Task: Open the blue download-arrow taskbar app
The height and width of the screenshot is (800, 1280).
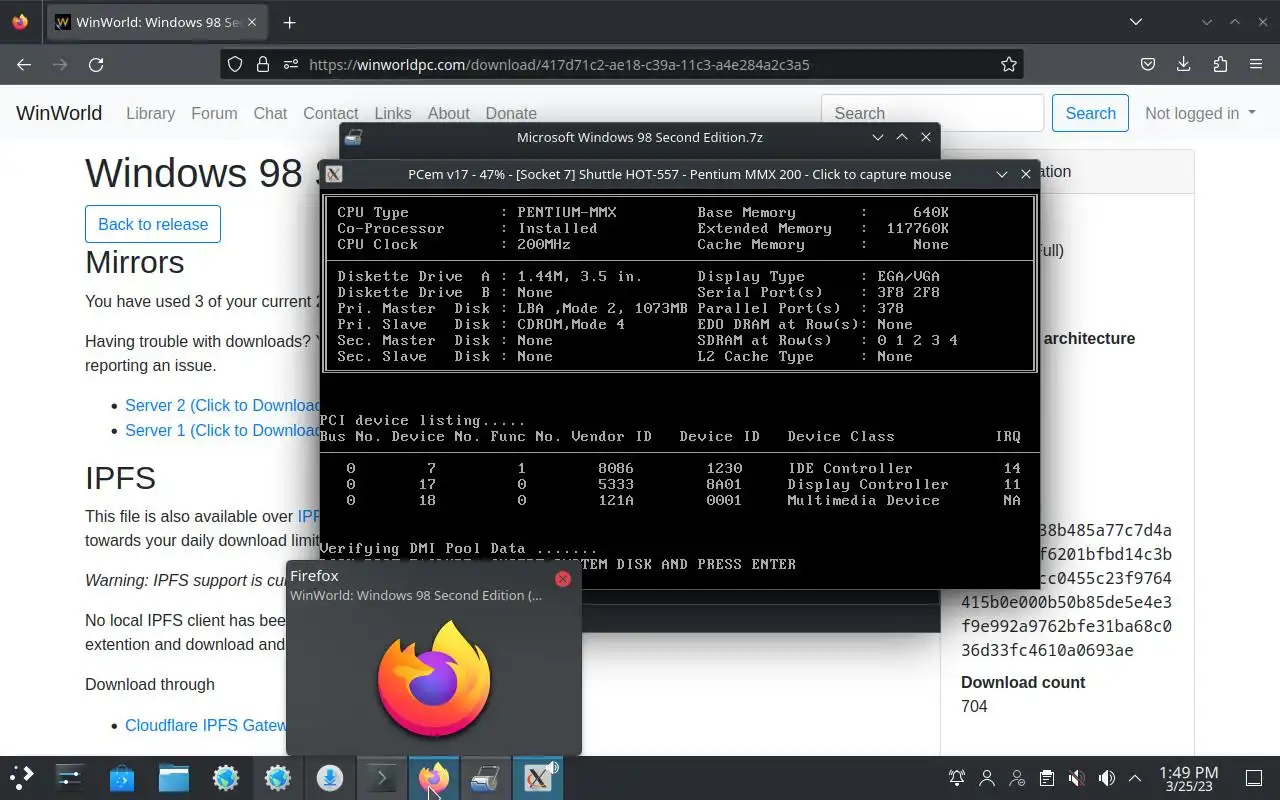Action: pos(330,778)
